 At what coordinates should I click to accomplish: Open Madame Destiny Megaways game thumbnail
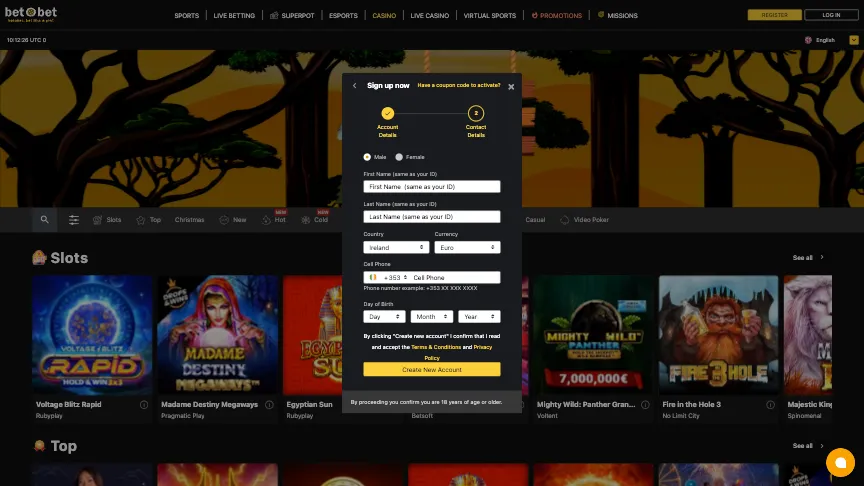[218, 336]
